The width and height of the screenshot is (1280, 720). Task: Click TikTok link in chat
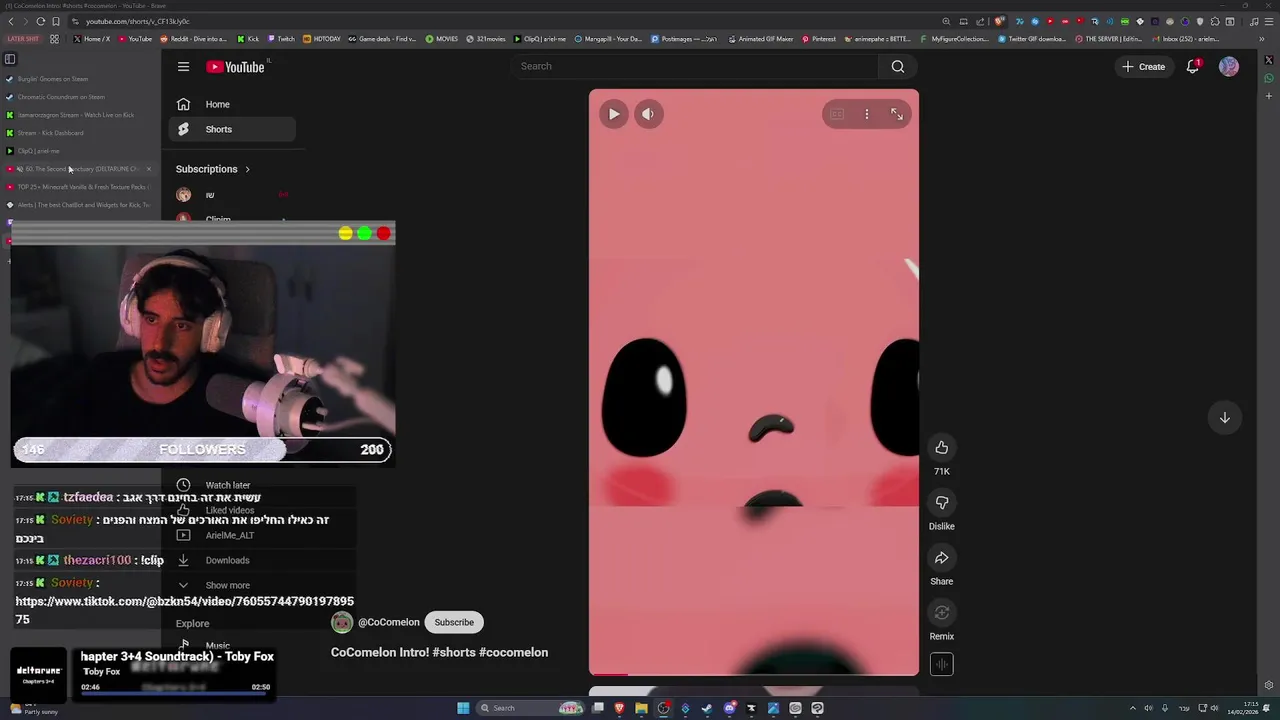(x=185, y=610)
